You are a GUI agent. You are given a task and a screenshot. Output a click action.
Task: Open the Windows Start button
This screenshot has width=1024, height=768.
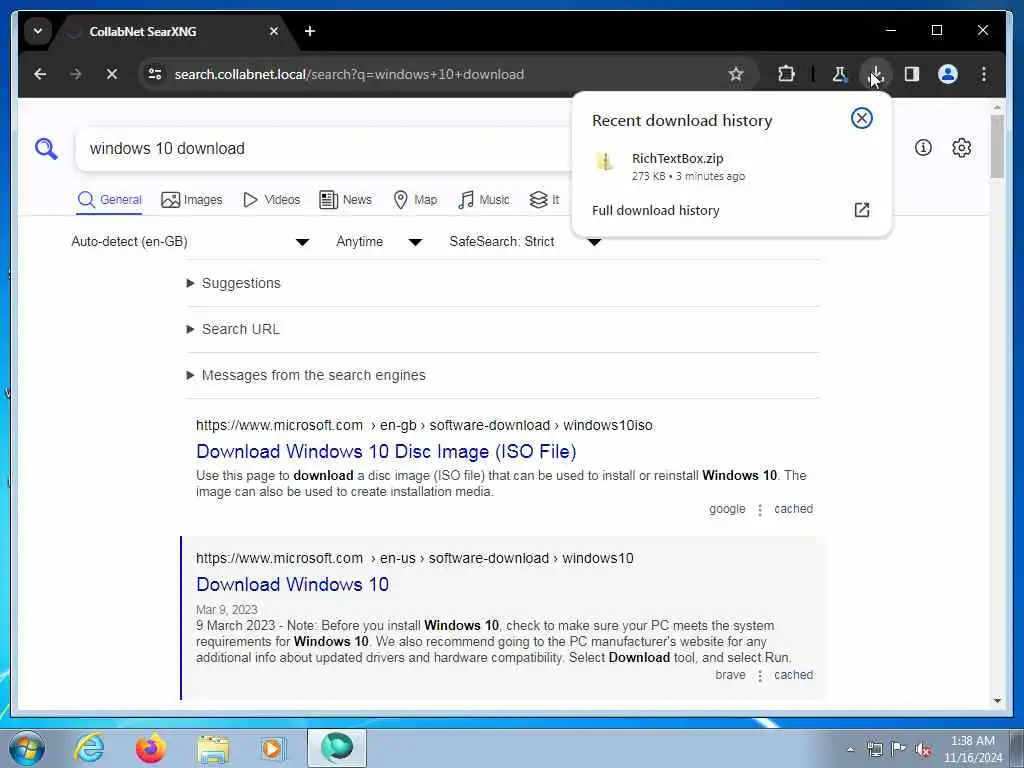[27, 748]
